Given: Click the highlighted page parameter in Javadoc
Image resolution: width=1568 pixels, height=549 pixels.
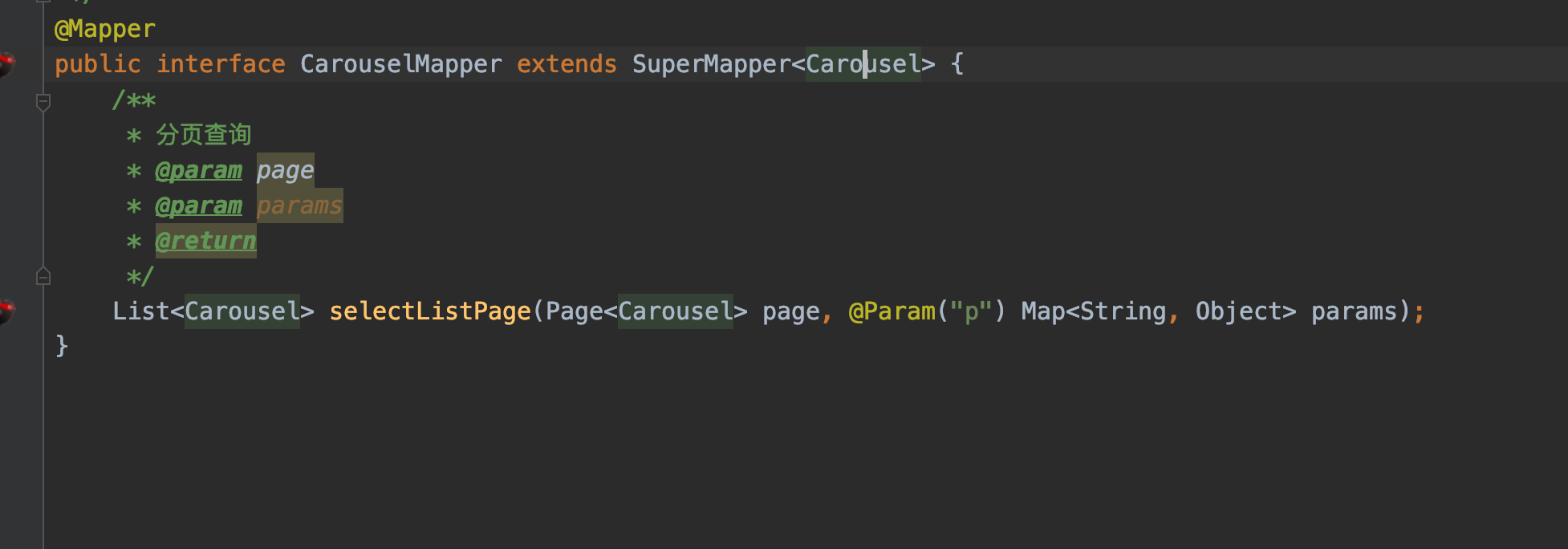Looking at the screenshot, I should coord(285,171).
